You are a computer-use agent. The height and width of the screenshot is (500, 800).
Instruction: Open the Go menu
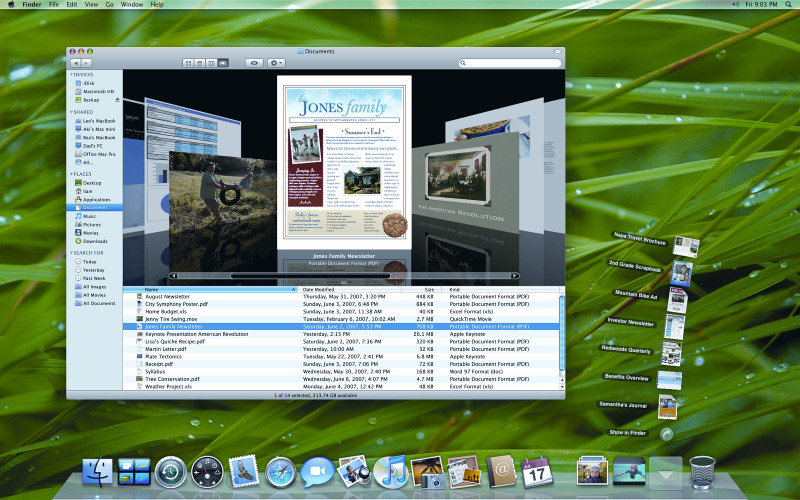pyautogui.click(x=109, y=4)
